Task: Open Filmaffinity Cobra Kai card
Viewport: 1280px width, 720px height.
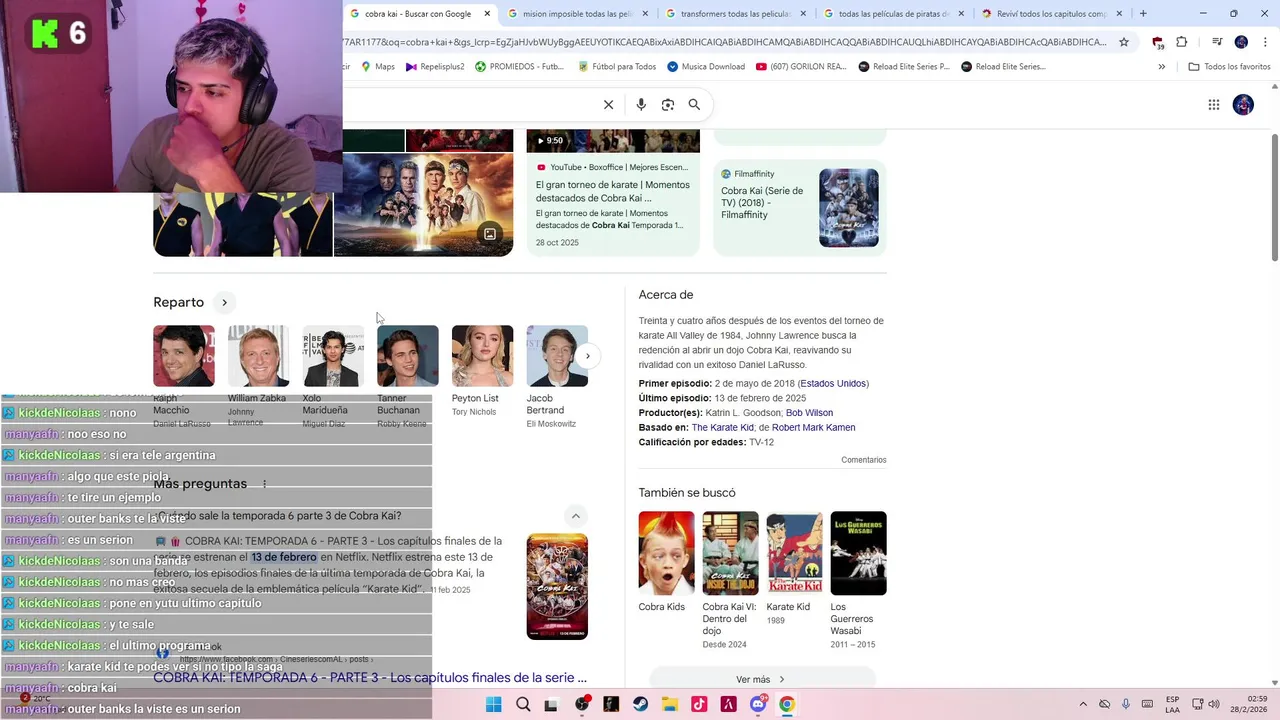Action: tap(800, 208)
